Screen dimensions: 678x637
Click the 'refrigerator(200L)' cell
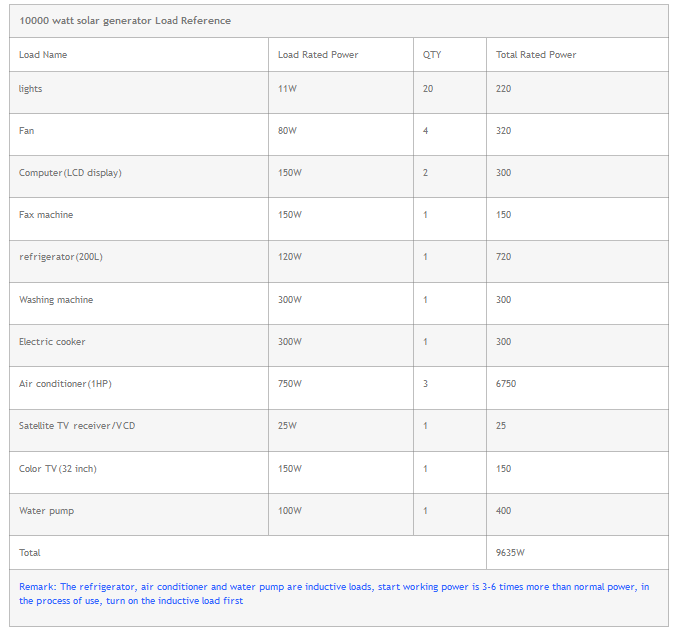pos(61,257)
